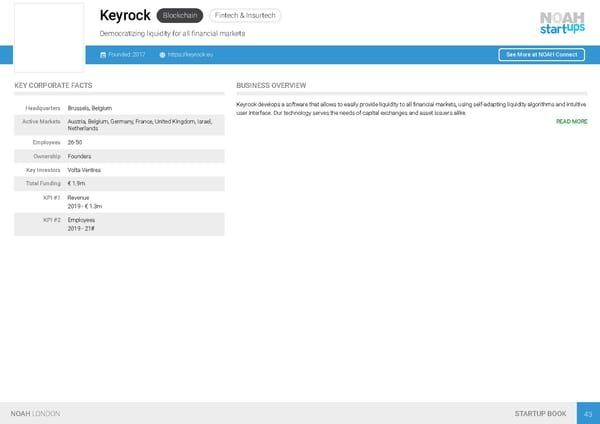The height and width of the screenshot is (424, 600).
Task: Click the calendar icon beside Founded: 2017
Action: 103,54
